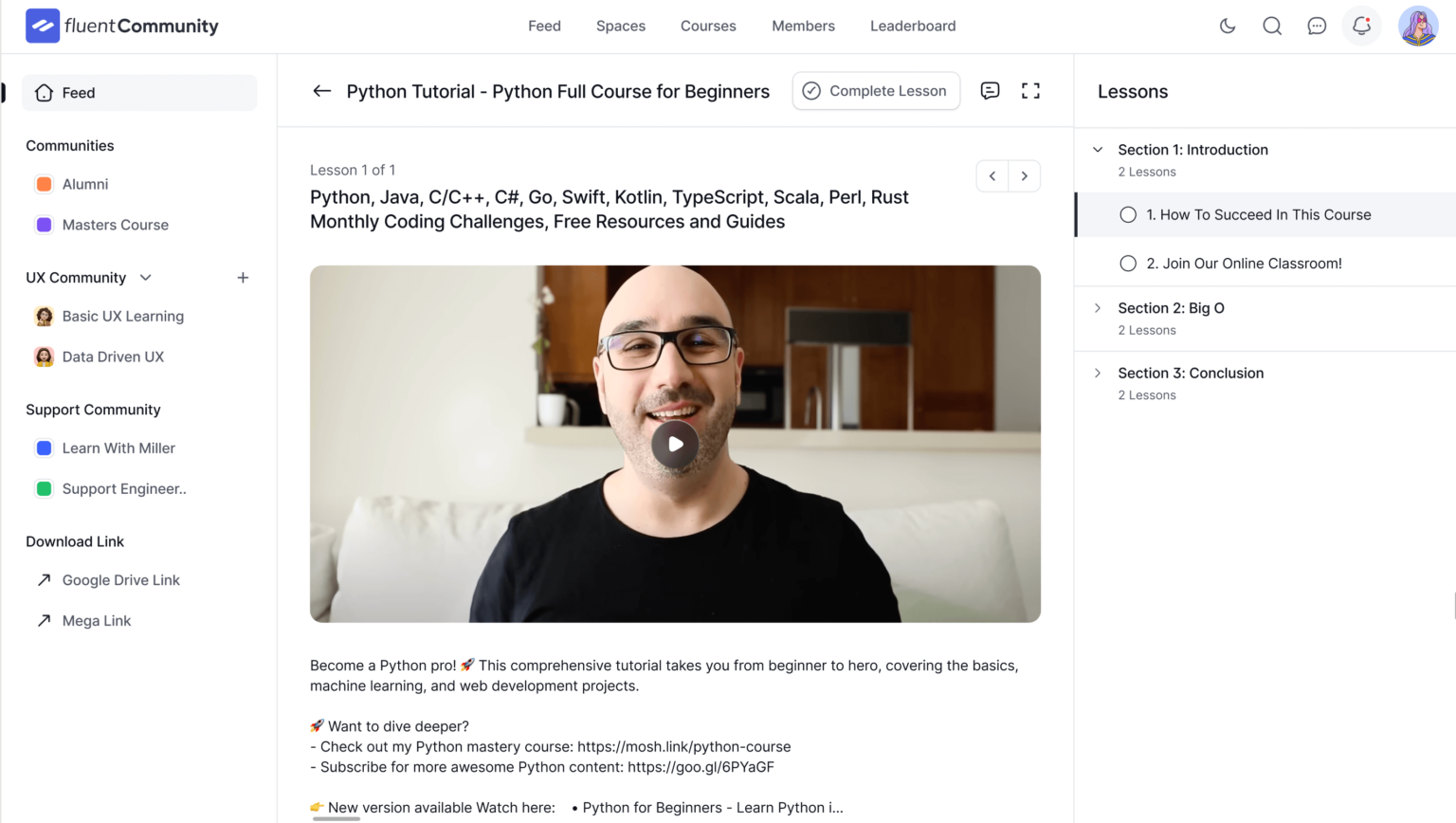Open search from the top bar

pos(1272,26)
